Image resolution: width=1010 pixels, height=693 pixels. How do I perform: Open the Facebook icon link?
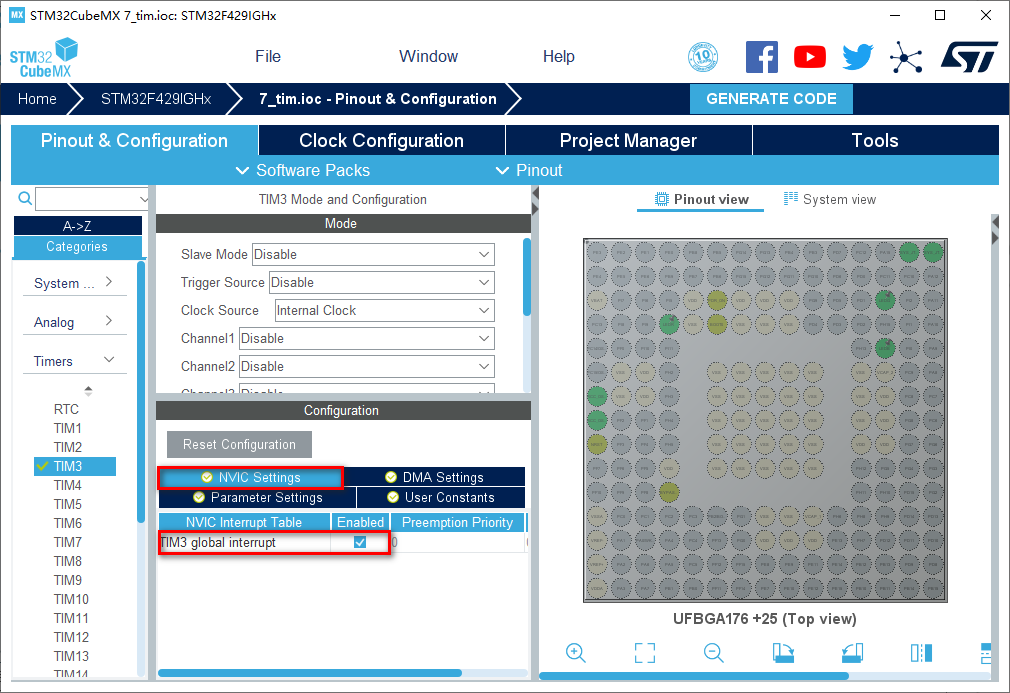[762, 57]
